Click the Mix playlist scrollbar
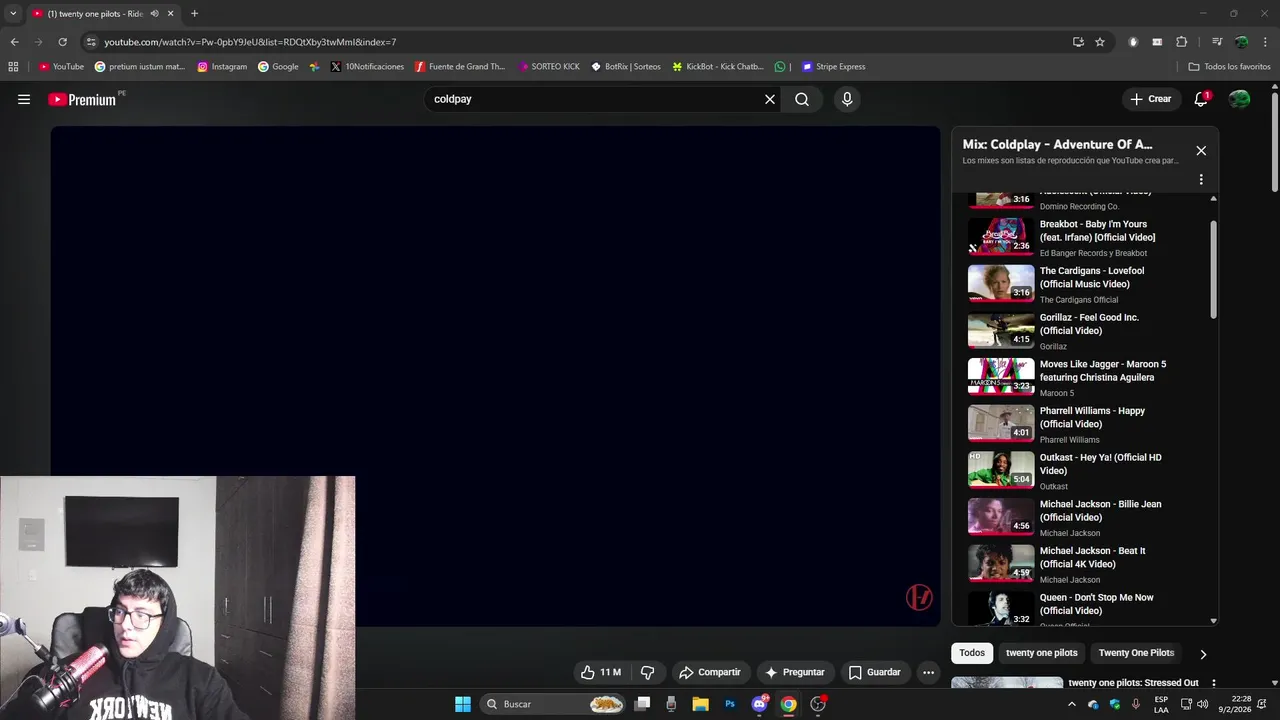This screenshot has width=1280, height=720. click(1214, 270)
